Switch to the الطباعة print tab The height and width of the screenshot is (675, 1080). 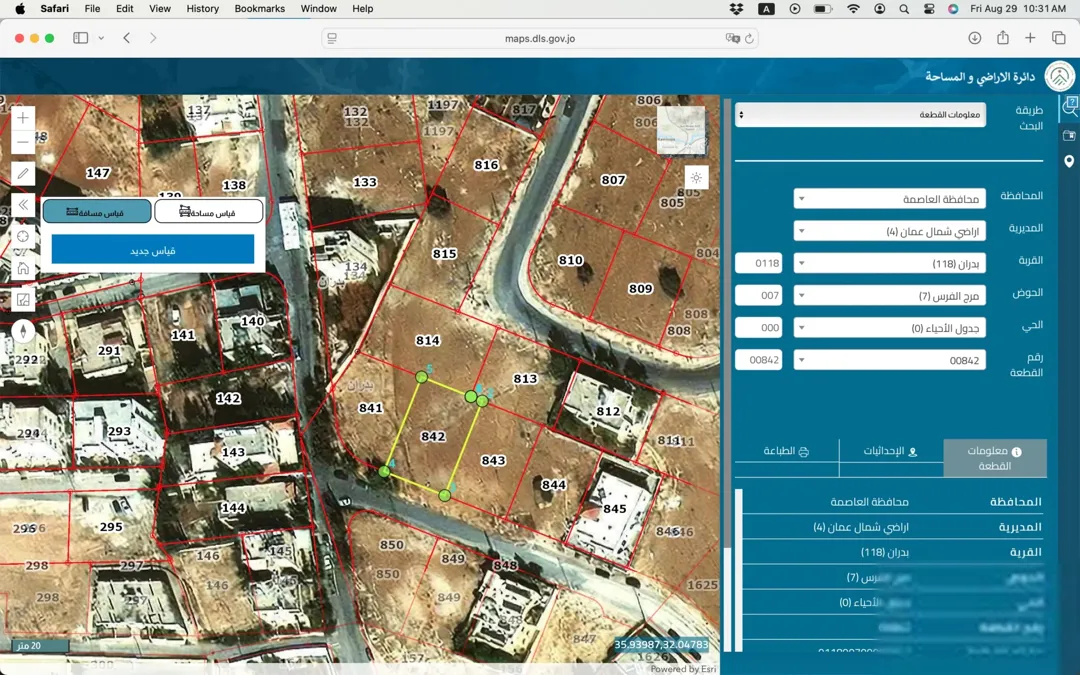tap(787, 451)
